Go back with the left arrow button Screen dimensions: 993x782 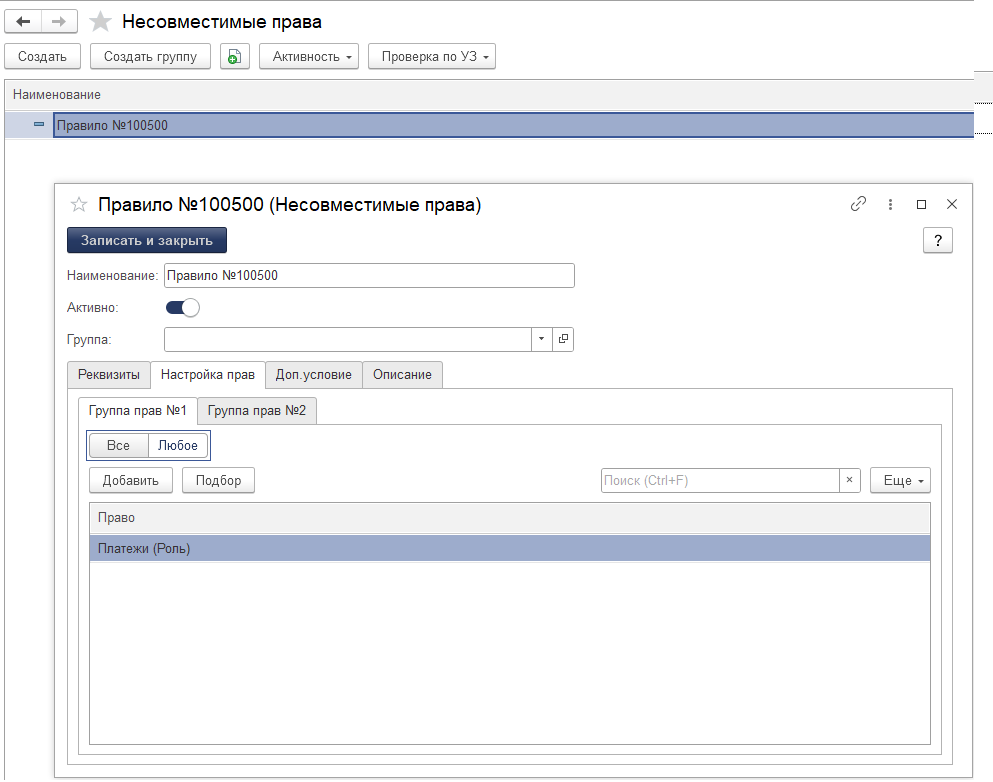click(23, 22)
